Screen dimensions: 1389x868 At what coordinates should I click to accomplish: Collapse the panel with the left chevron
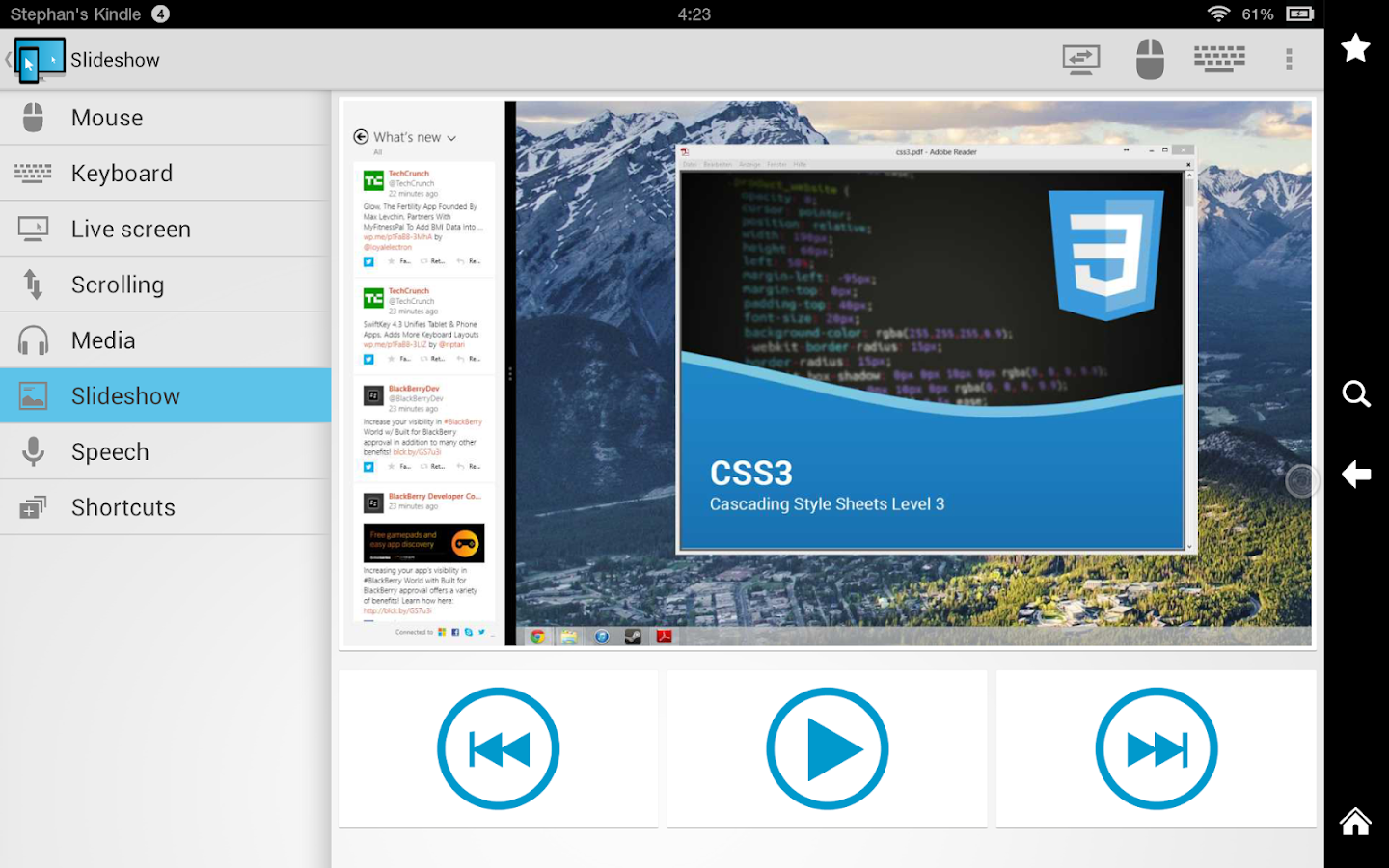click(8, 58)
